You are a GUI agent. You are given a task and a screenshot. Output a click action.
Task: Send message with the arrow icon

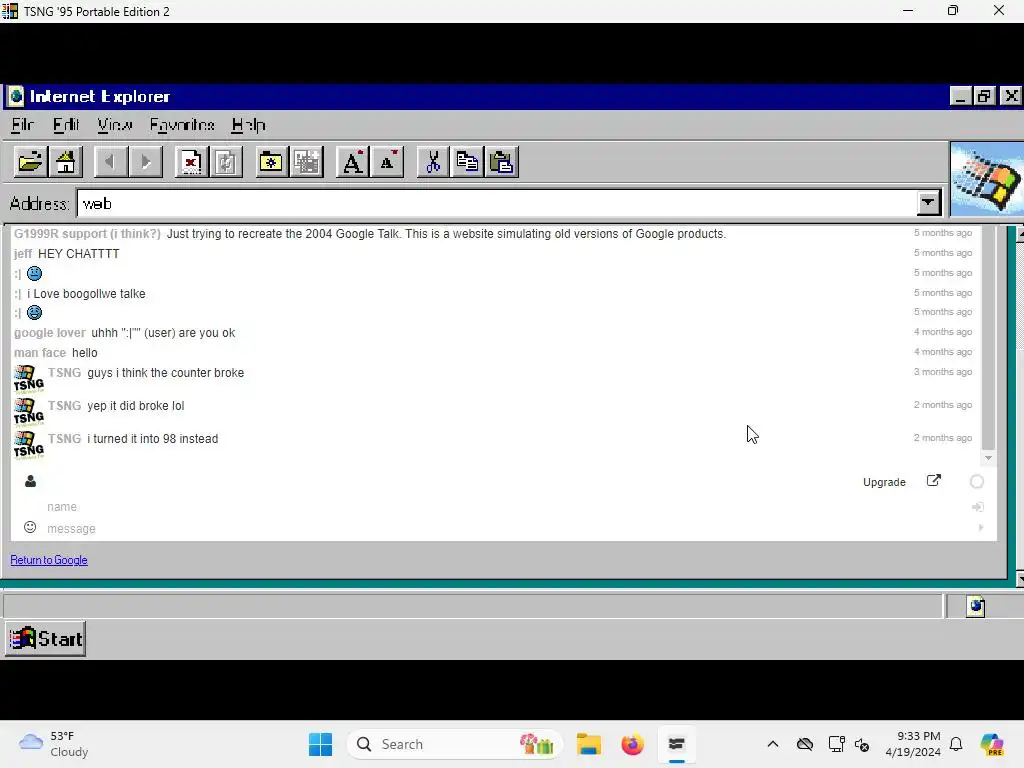click(x=981, y=528)
